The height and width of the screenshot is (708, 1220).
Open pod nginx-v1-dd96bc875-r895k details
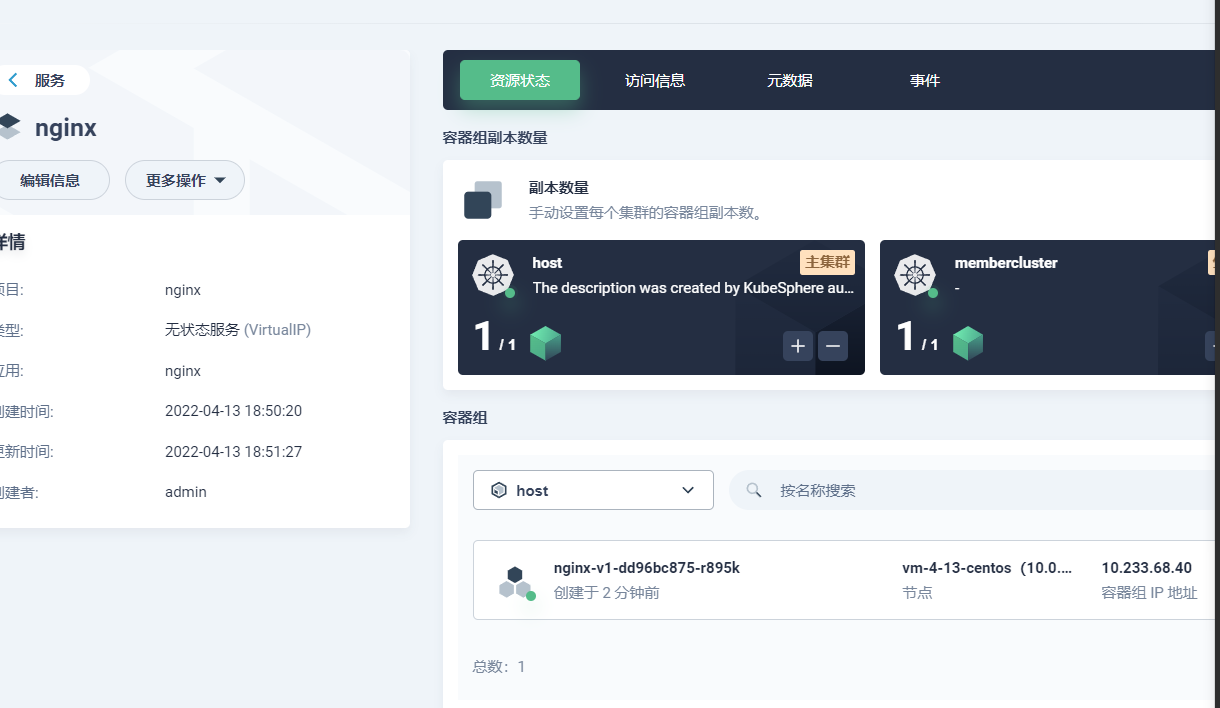[x=647, y=567]
